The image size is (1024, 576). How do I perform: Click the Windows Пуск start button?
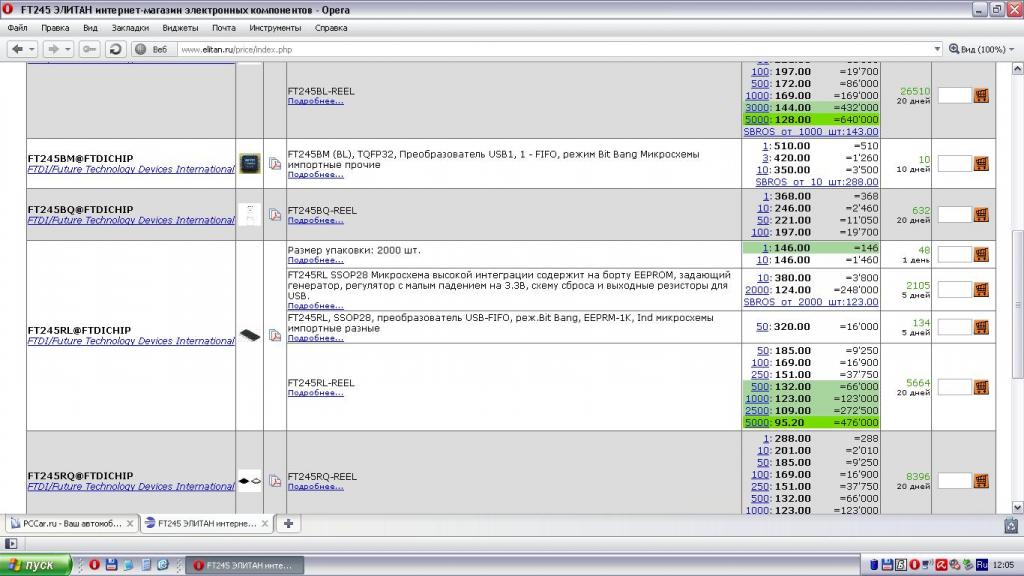[x=36, y=565]
